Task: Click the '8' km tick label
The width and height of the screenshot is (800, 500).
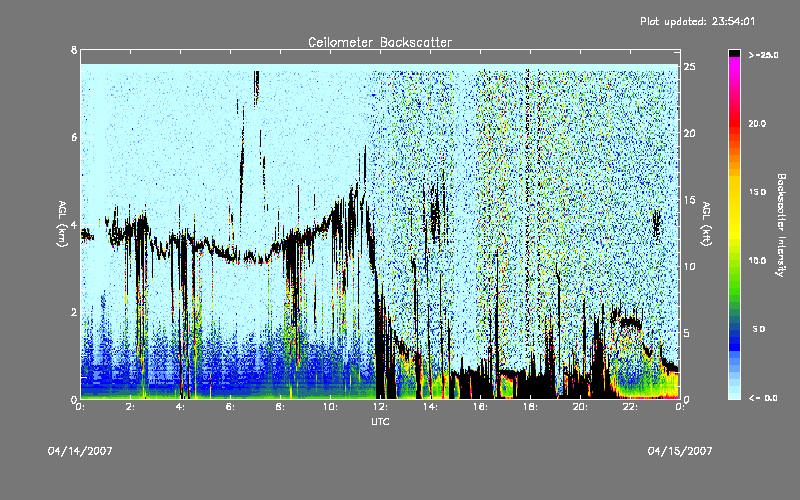Action: click(x=74, y=50)
